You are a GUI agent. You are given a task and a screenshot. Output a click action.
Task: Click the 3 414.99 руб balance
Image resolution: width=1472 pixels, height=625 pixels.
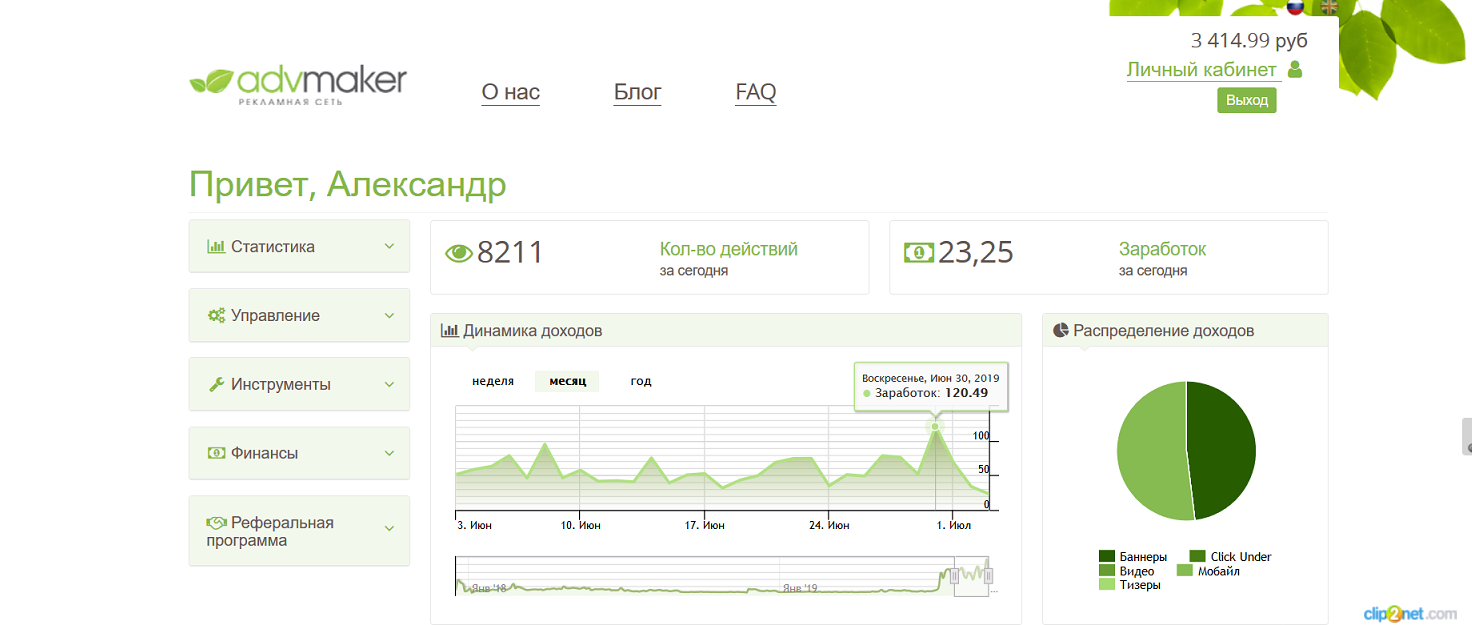[x=1249, y=41]
